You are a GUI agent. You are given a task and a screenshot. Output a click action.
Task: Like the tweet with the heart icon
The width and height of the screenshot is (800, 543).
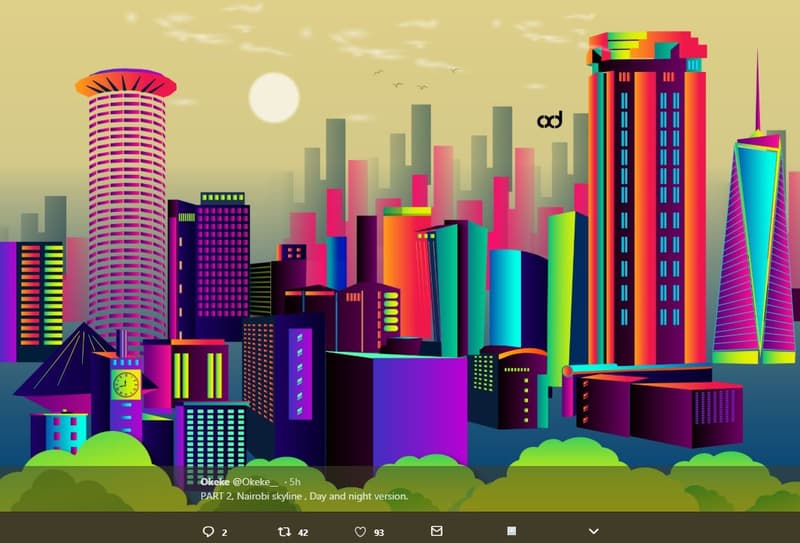point(360,532)
